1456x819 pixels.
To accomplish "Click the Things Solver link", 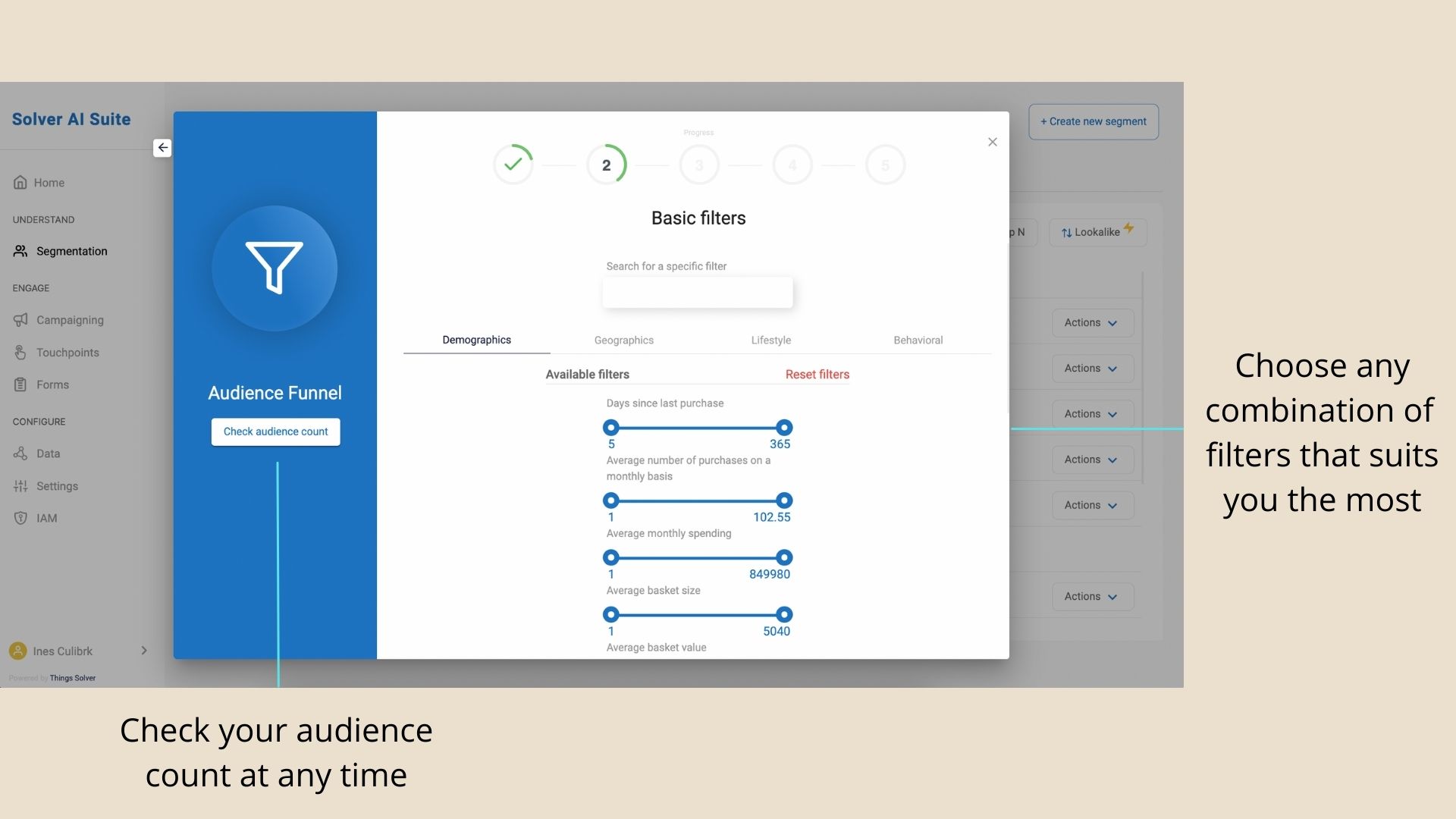I will pyautogui.click(x=73, y=678).
